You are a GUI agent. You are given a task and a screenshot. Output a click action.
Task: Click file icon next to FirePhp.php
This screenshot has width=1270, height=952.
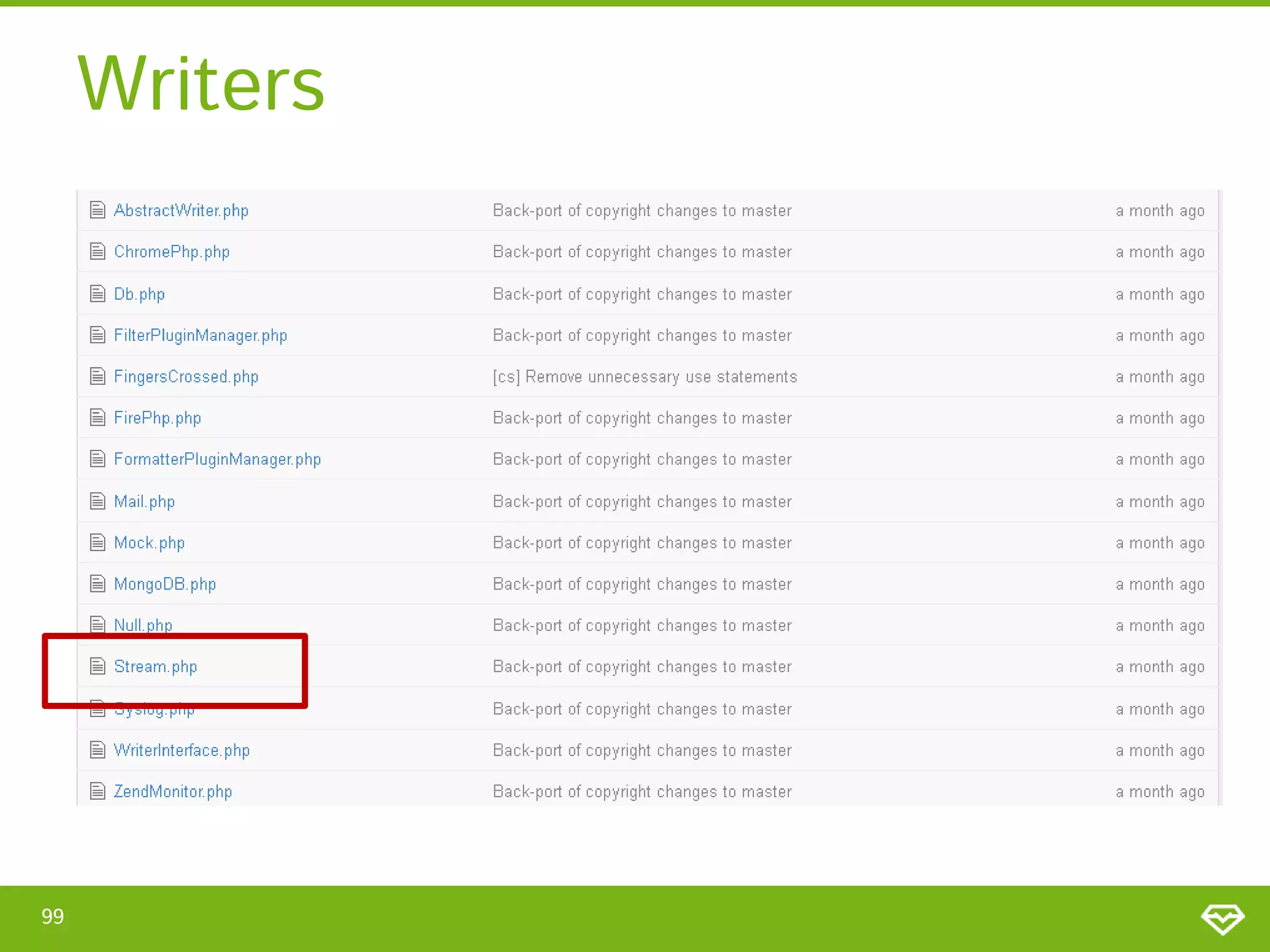[97, 418]
